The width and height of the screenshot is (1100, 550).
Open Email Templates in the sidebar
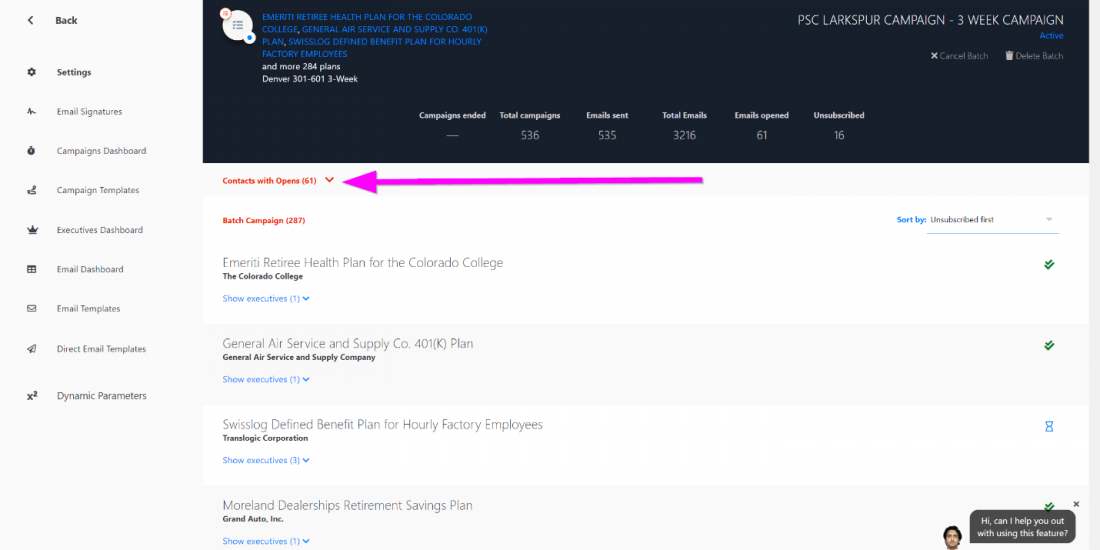coord(88,309)
